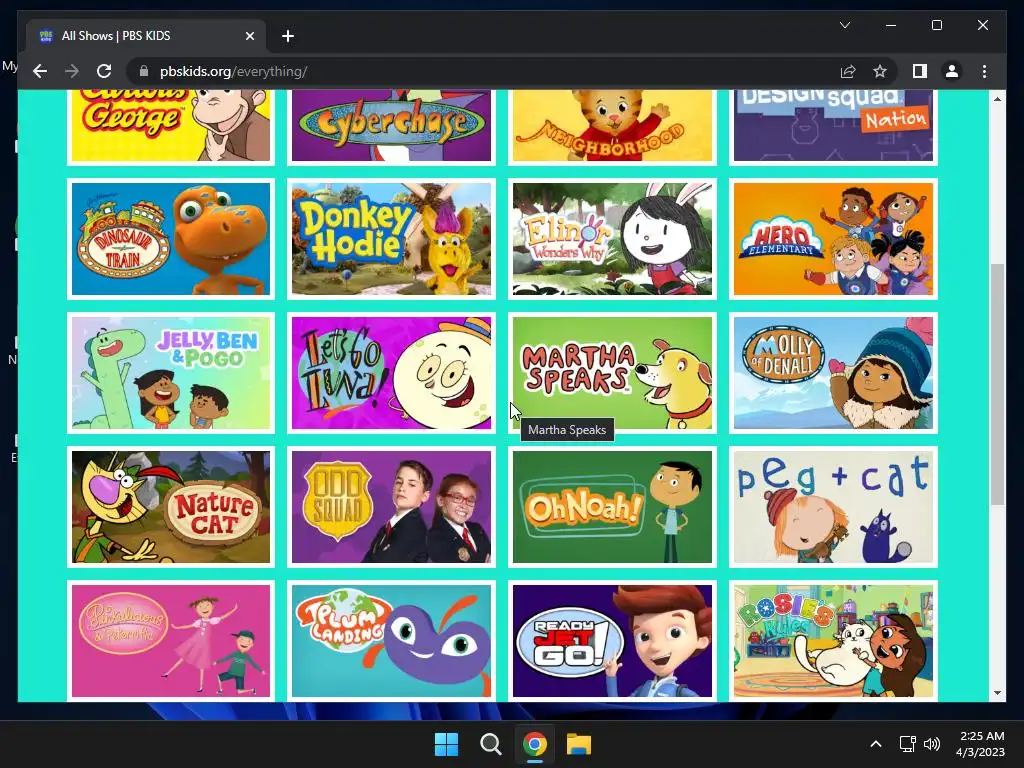Open Dinosaur Train show
This screenshot has width=1024, height=768.
pyautogui.click(x=170, y=239)
